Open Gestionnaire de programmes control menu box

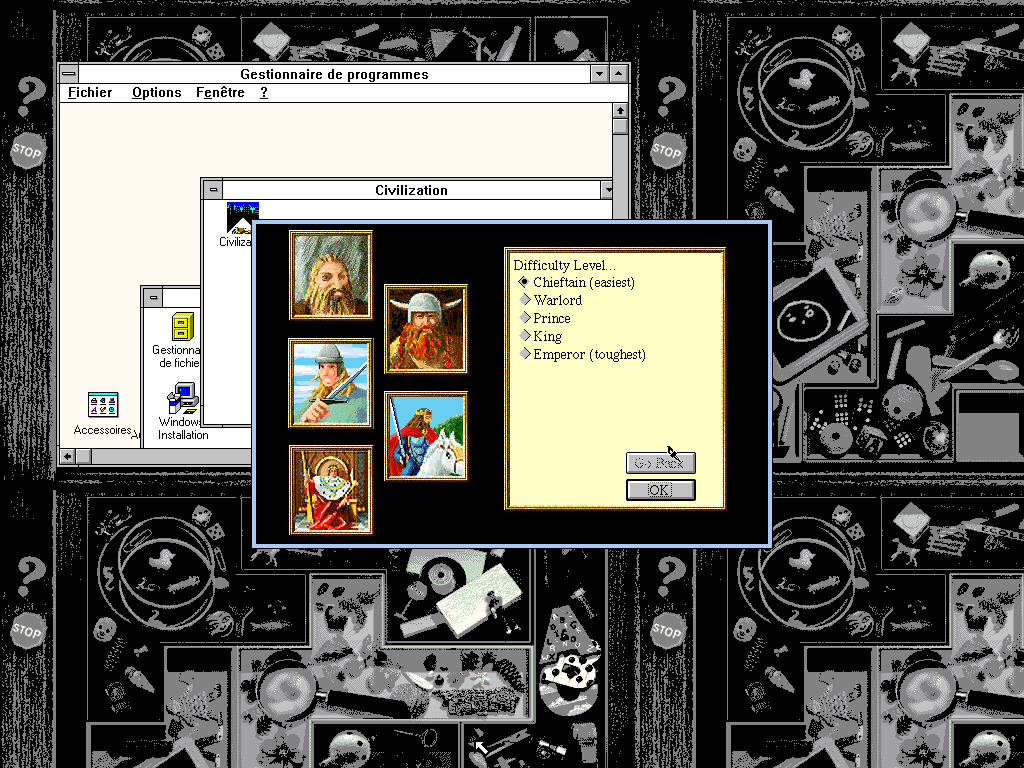(69, 74)
